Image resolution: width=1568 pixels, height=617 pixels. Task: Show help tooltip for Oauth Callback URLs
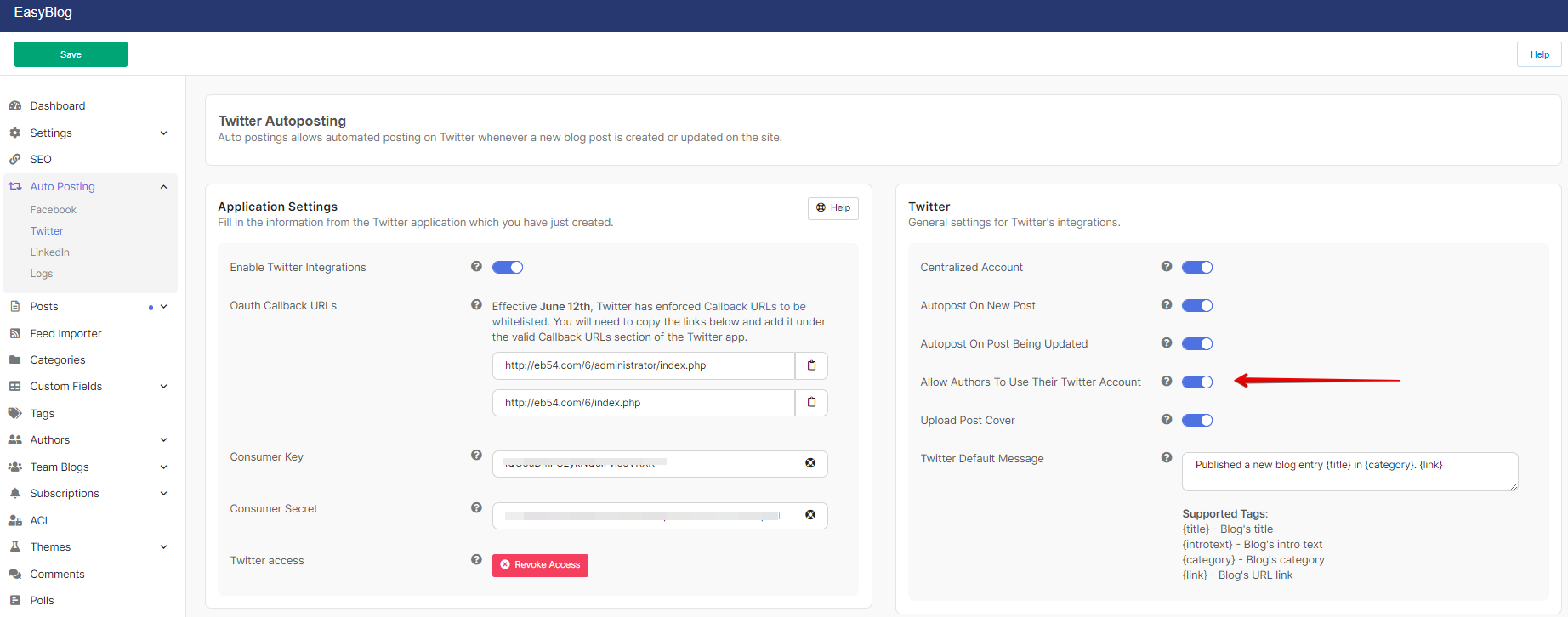pyautogui.click(x=476, y=305)
